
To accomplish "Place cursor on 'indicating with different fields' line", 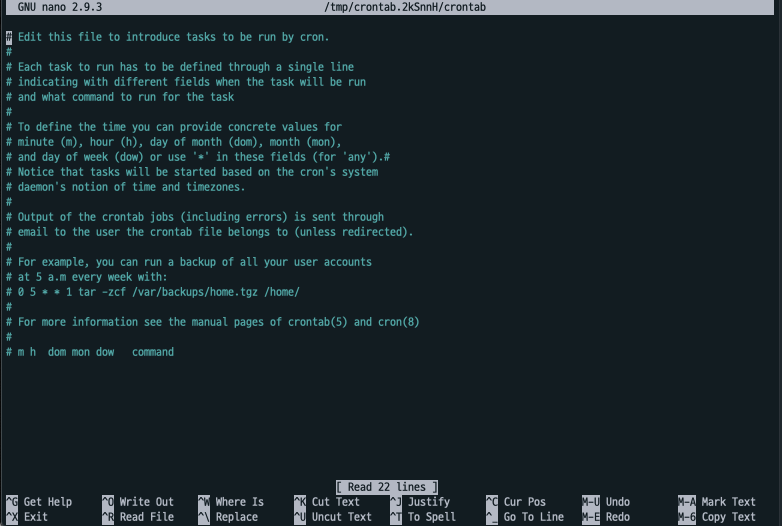I will point(186,82).
